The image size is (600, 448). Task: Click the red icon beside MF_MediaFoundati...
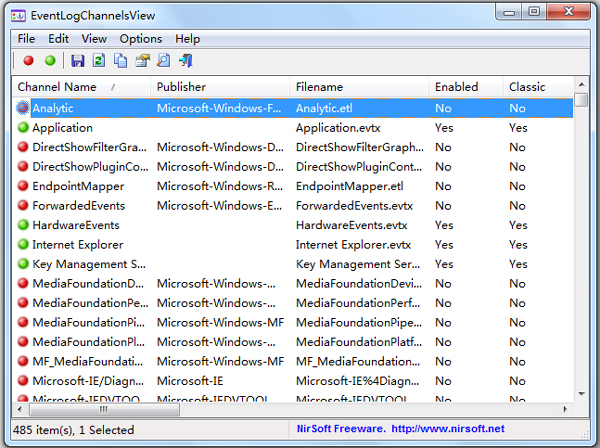point(23,362)
